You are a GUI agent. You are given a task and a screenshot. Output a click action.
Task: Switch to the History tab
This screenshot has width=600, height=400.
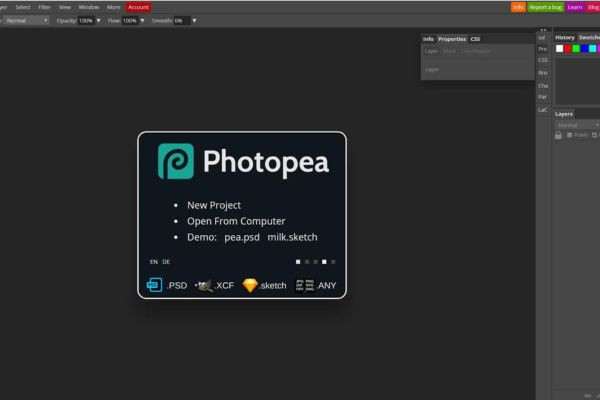[565, 38]
